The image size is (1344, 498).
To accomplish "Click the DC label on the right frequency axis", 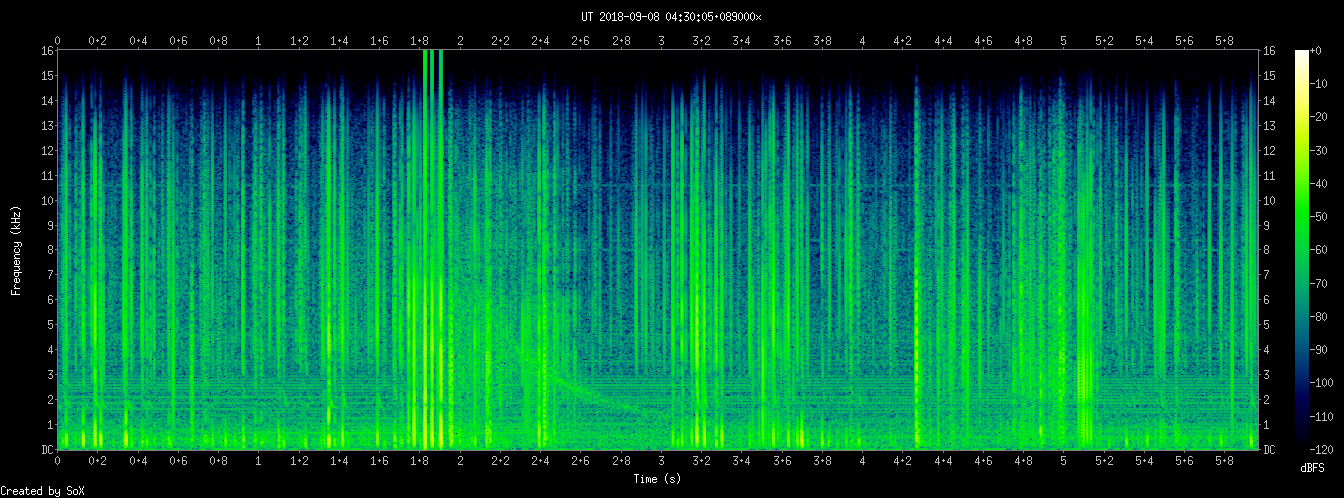I will tap(1269, 450).
